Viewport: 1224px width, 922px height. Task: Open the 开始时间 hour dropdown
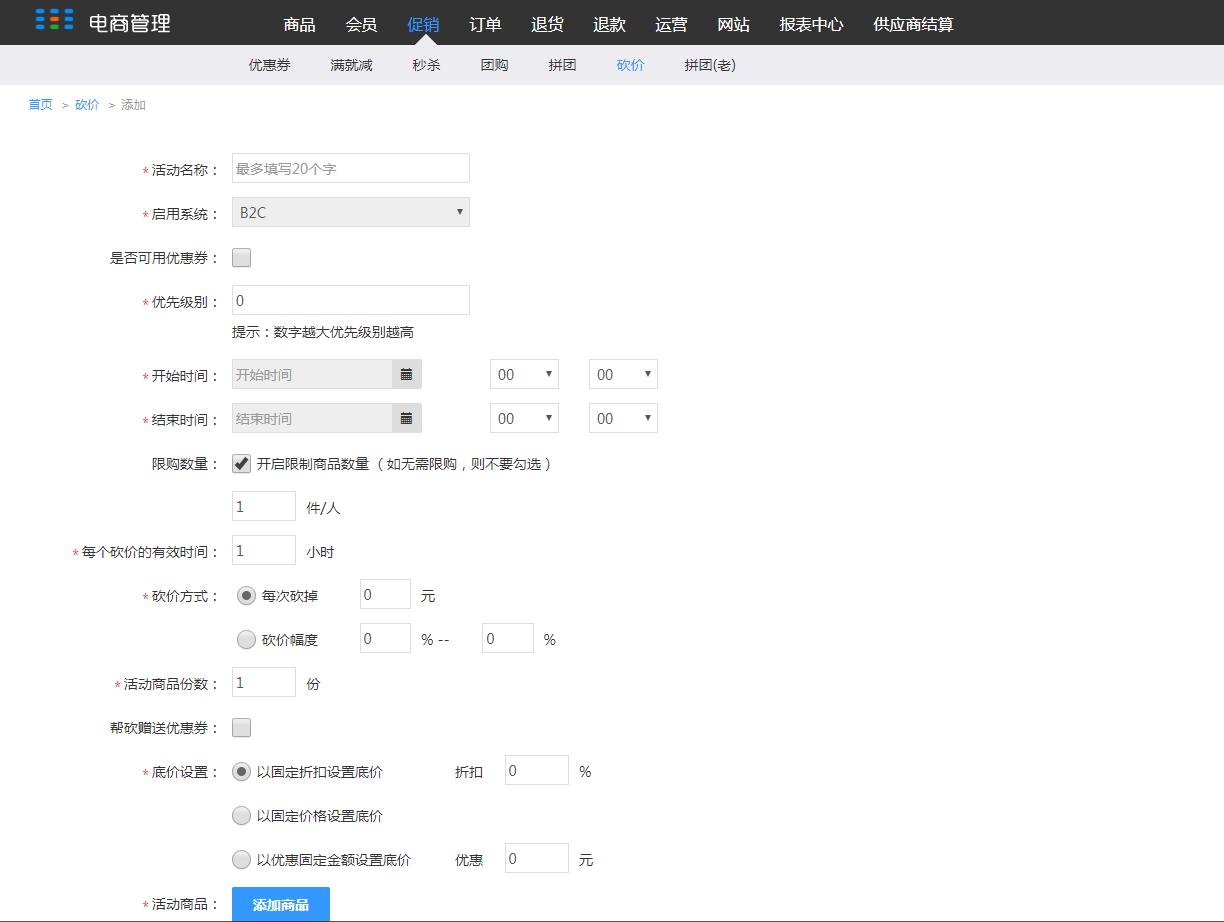click(x=524, y=375)
